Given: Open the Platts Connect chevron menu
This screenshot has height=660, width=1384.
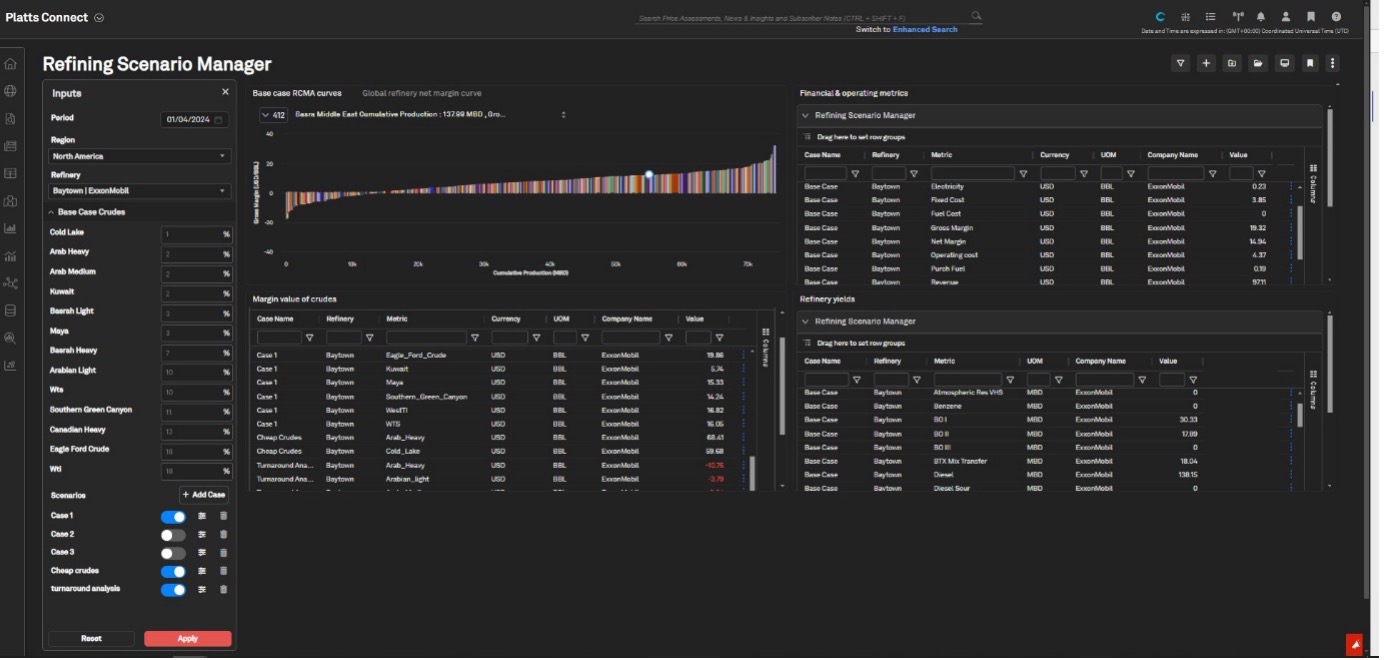Looking at the screenshot, I should click(x=98, y=18).
